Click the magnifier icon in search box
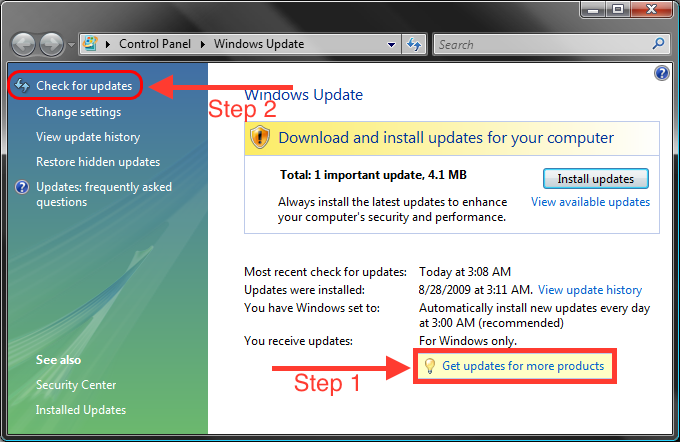Screen dimensions: 680x442 coord(658,44)
